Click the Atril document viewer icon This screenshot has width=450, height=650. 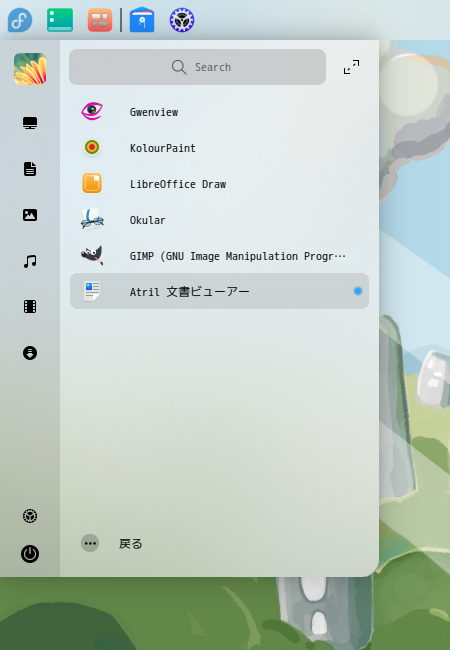coord(92,291)
